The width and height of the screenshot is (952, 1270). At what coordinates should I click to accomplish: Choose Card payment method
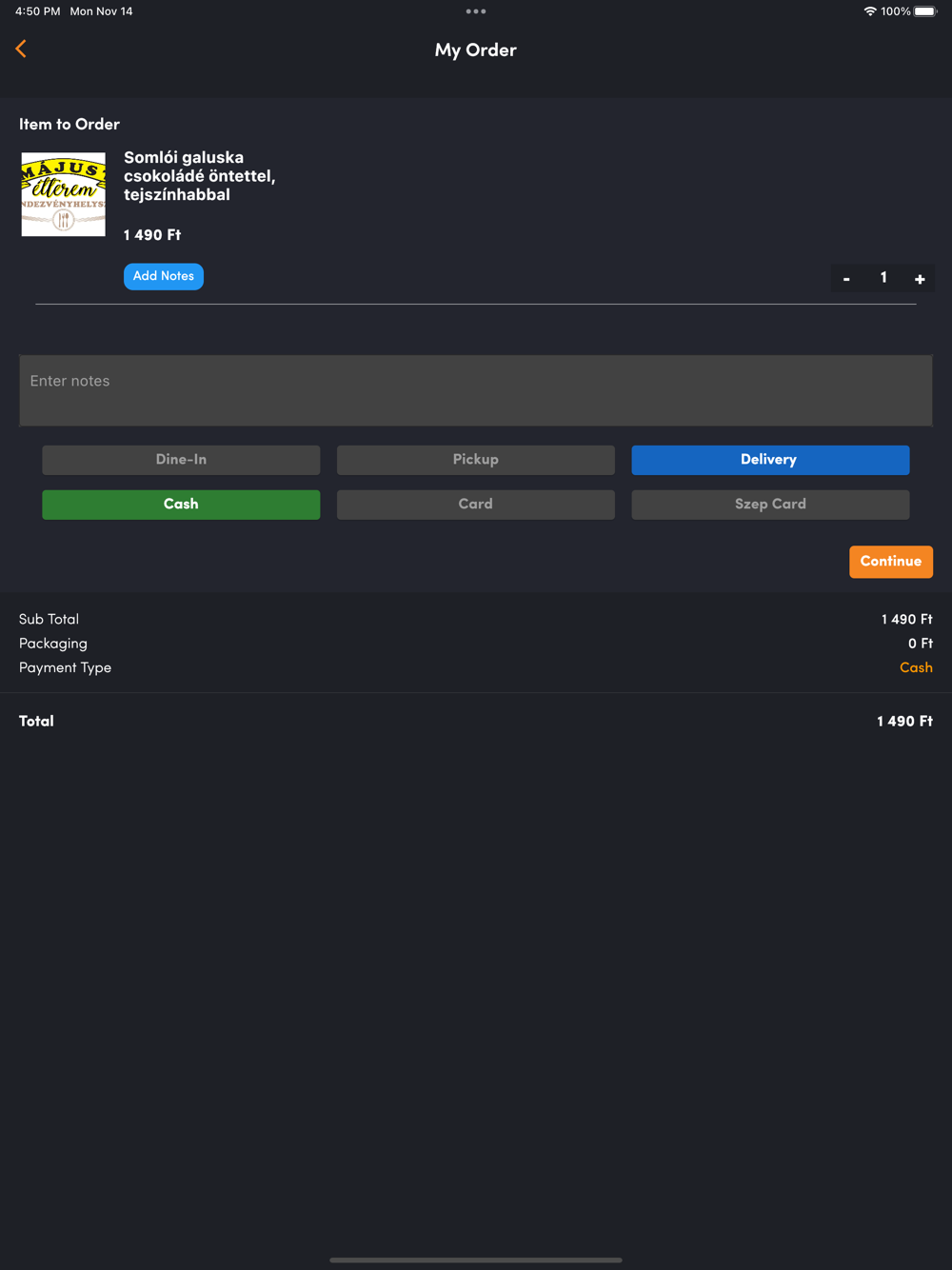476,505
